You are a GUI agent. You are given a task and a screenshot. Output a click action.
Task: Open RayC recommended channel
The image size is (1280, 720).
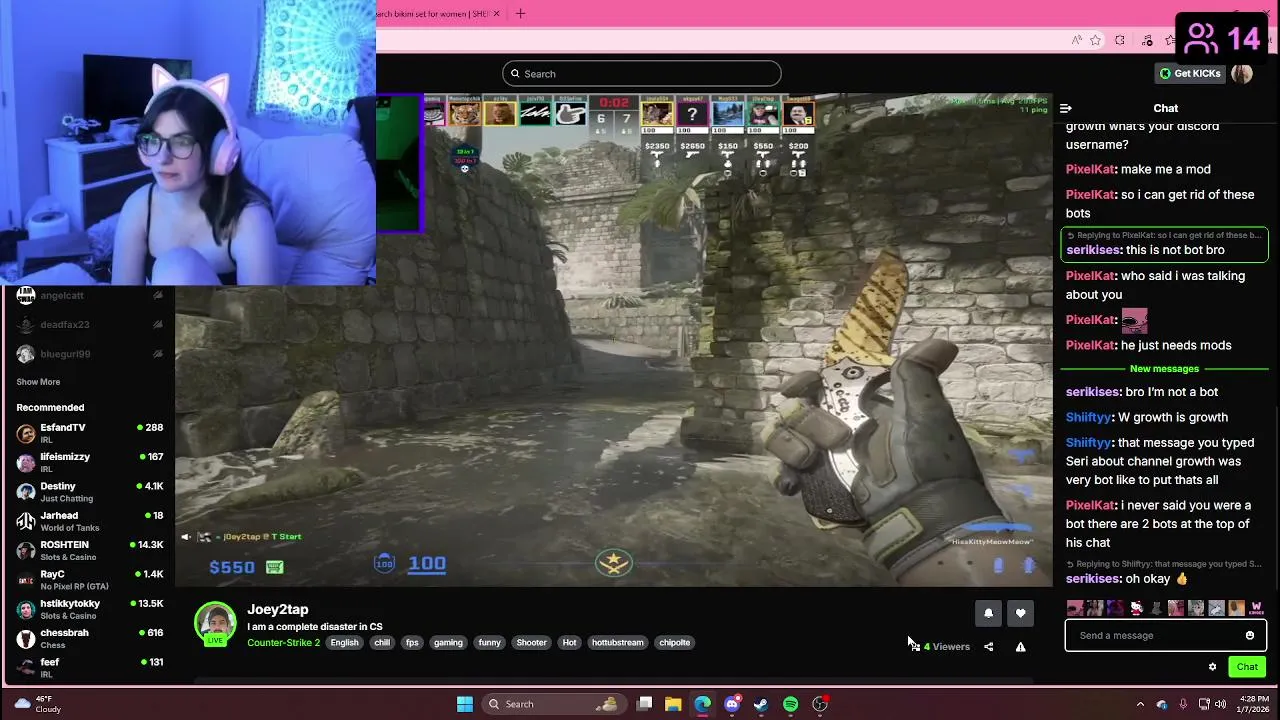click(90, 579)
